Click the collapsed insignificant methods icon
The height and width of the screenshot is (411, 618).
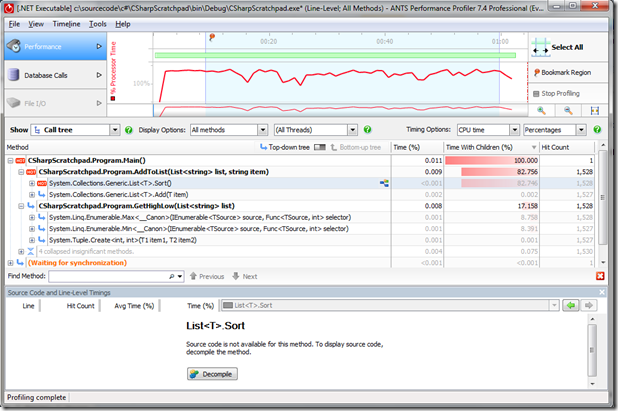pyautogui.click(x=31, y=251)
